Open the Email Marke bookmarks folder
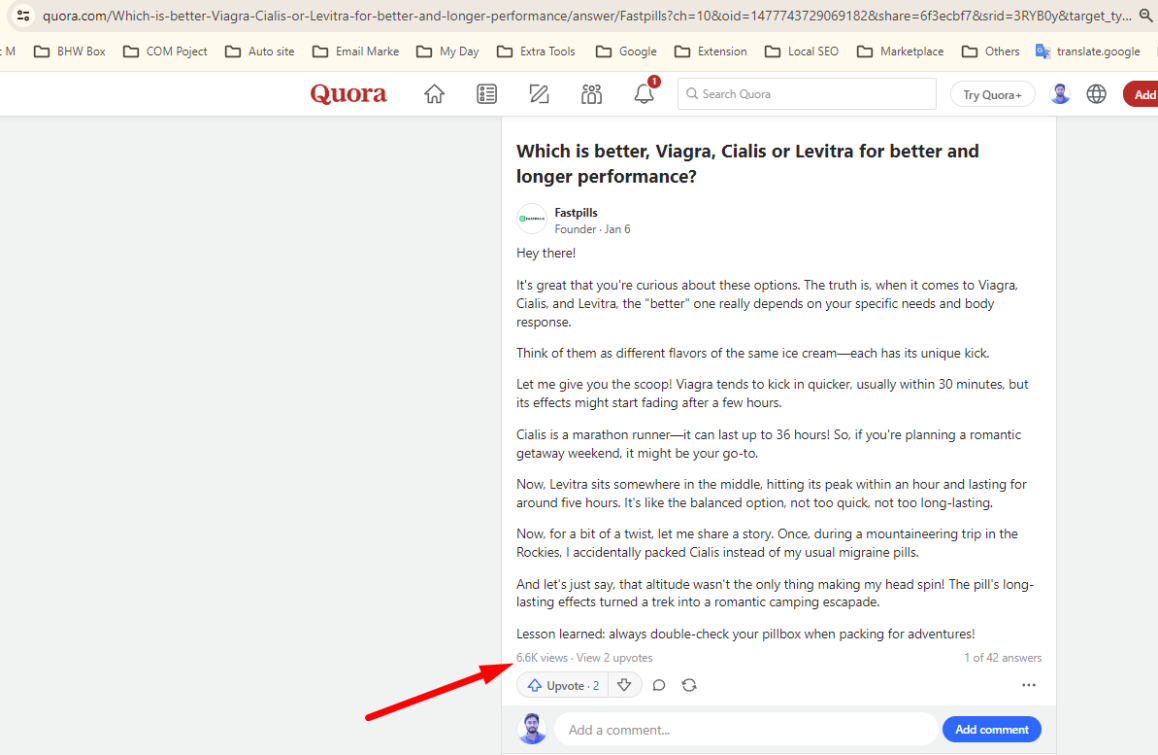 tap(356, 52)
